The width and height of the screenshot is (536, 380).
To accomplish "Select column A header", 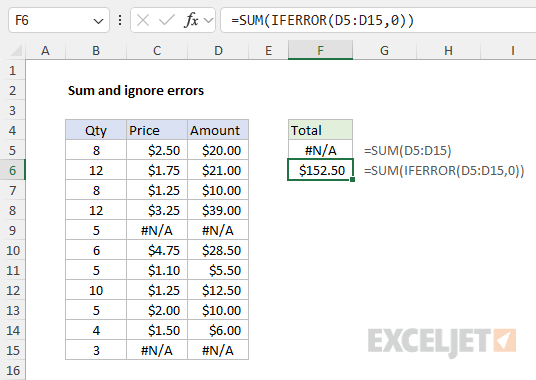I will click(x=45, y=51).
